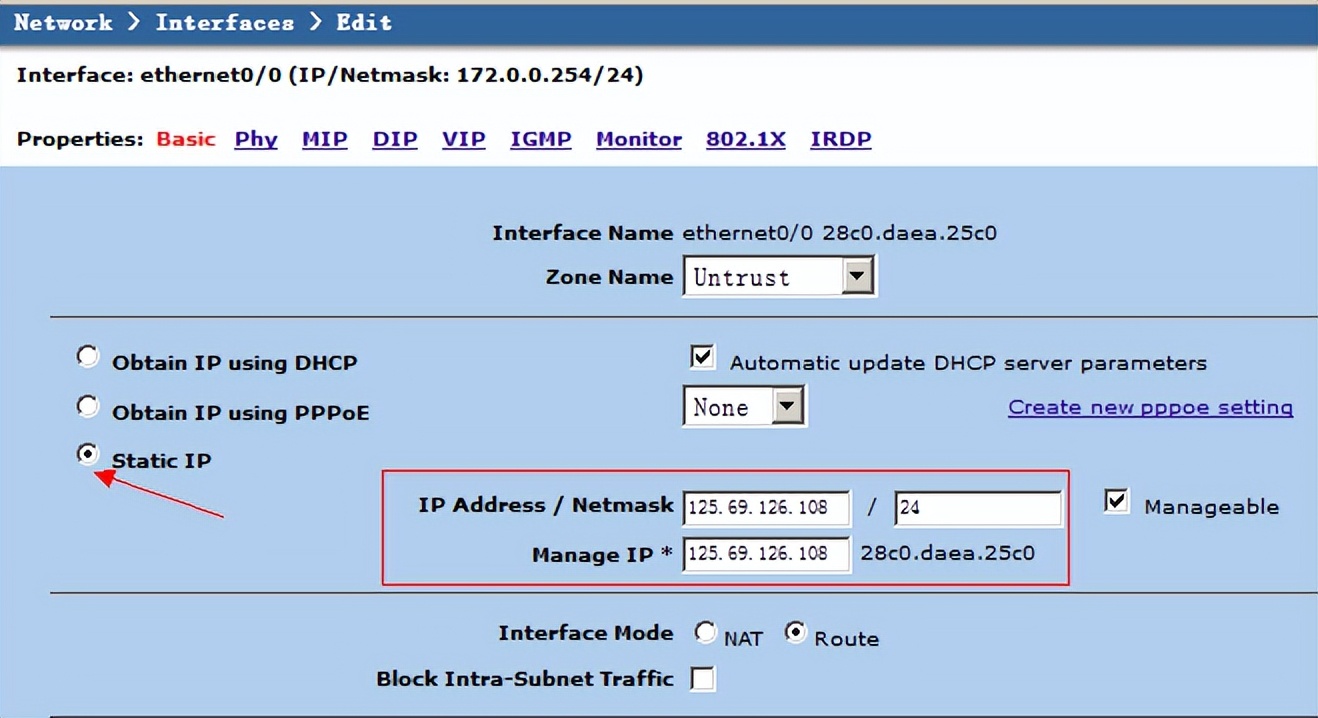Open the DIP properties tab

click(394, 139)
